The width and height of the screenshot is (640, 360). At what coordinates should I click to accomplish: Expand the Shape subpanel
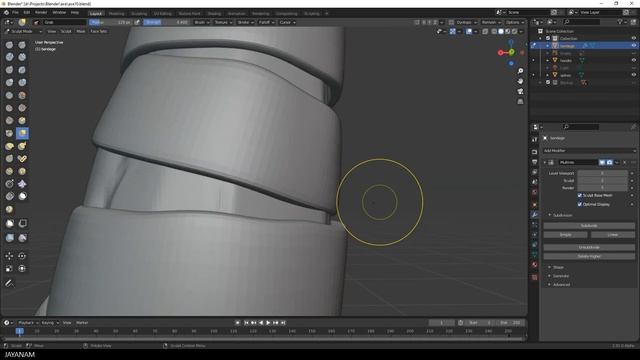point(558,267)
